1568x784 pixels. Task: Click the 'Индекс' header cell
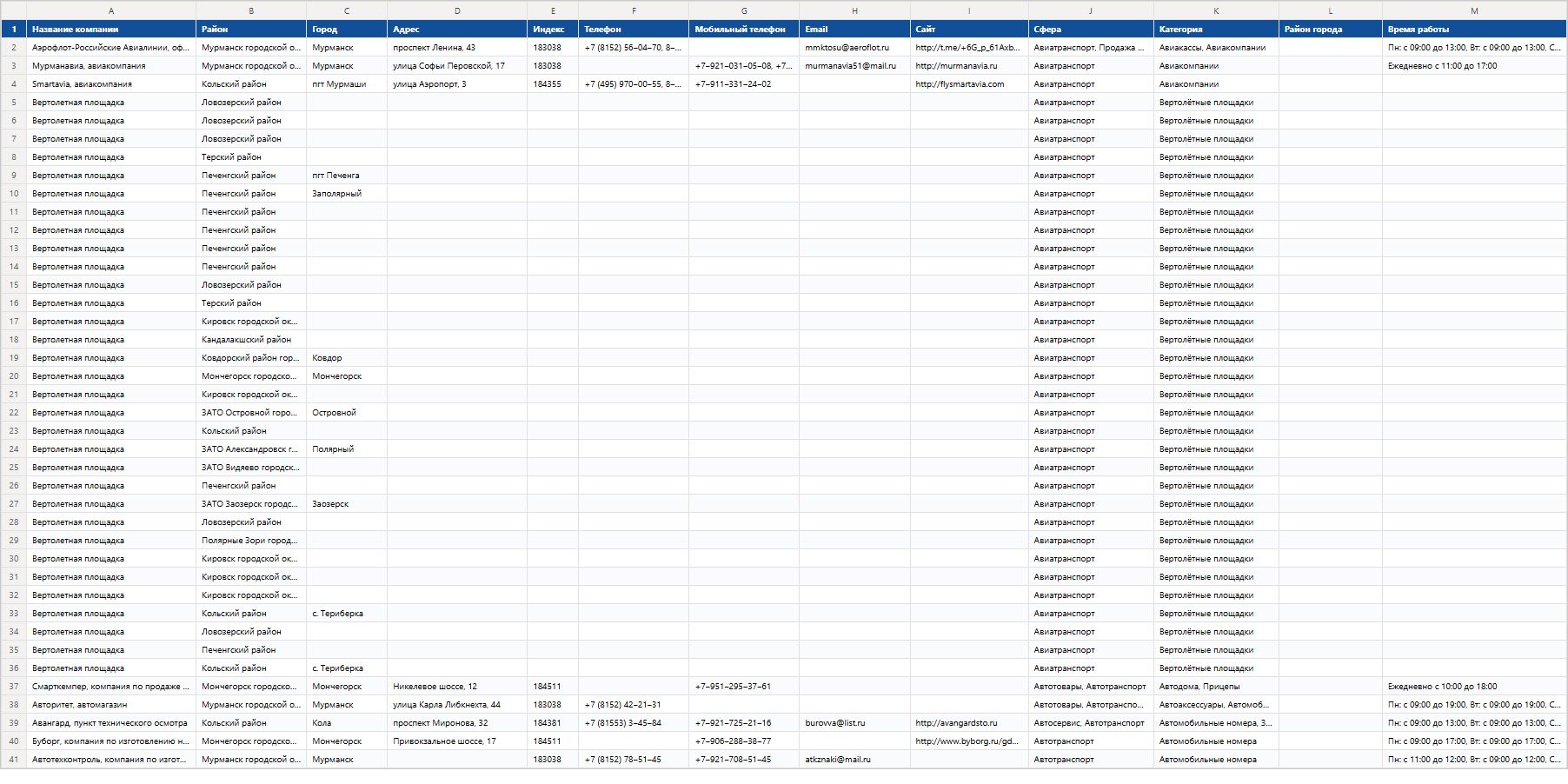tap(553, 29)
